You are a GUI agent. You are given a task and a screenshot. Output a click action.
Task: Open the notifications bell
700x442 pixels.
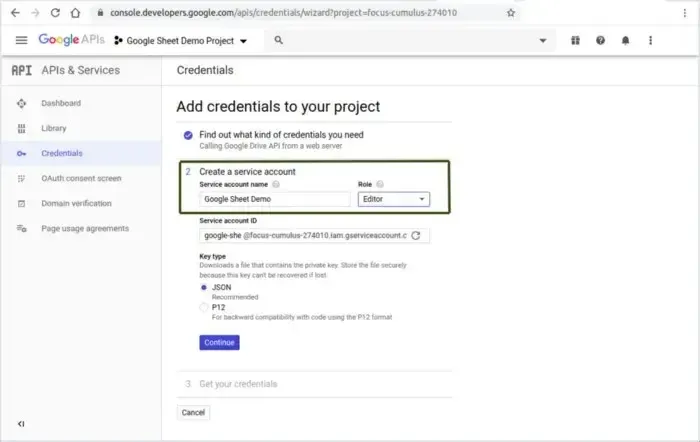click(625, 41)
